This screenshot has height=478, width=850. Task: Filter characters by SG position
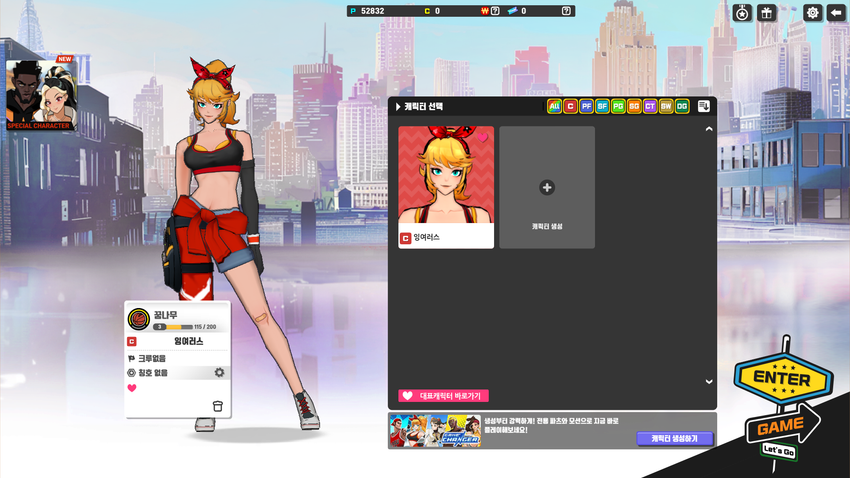pyautogui.click(x=634, y=106)
